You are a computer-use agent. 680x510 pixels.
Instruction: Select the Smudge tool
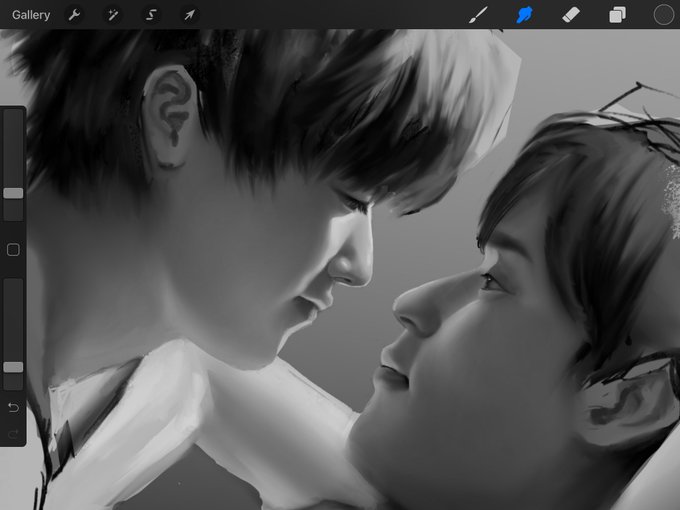click(x=524, y=15)
